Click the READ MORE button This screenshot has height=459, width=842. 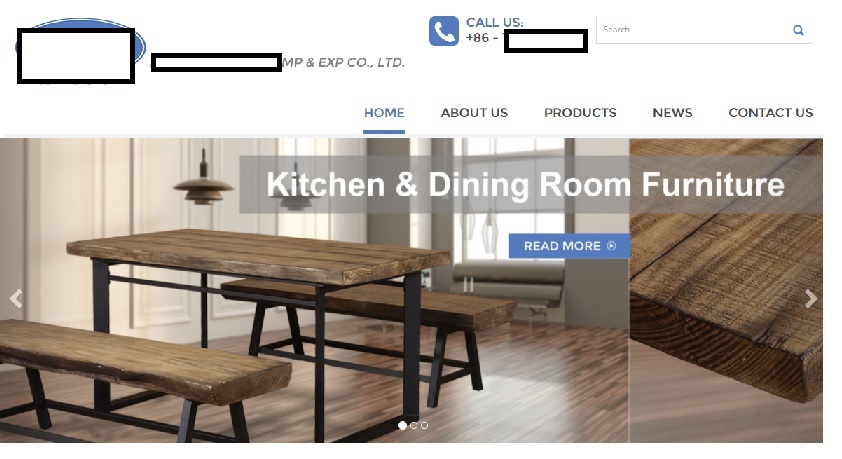click(x=569, y=246)
